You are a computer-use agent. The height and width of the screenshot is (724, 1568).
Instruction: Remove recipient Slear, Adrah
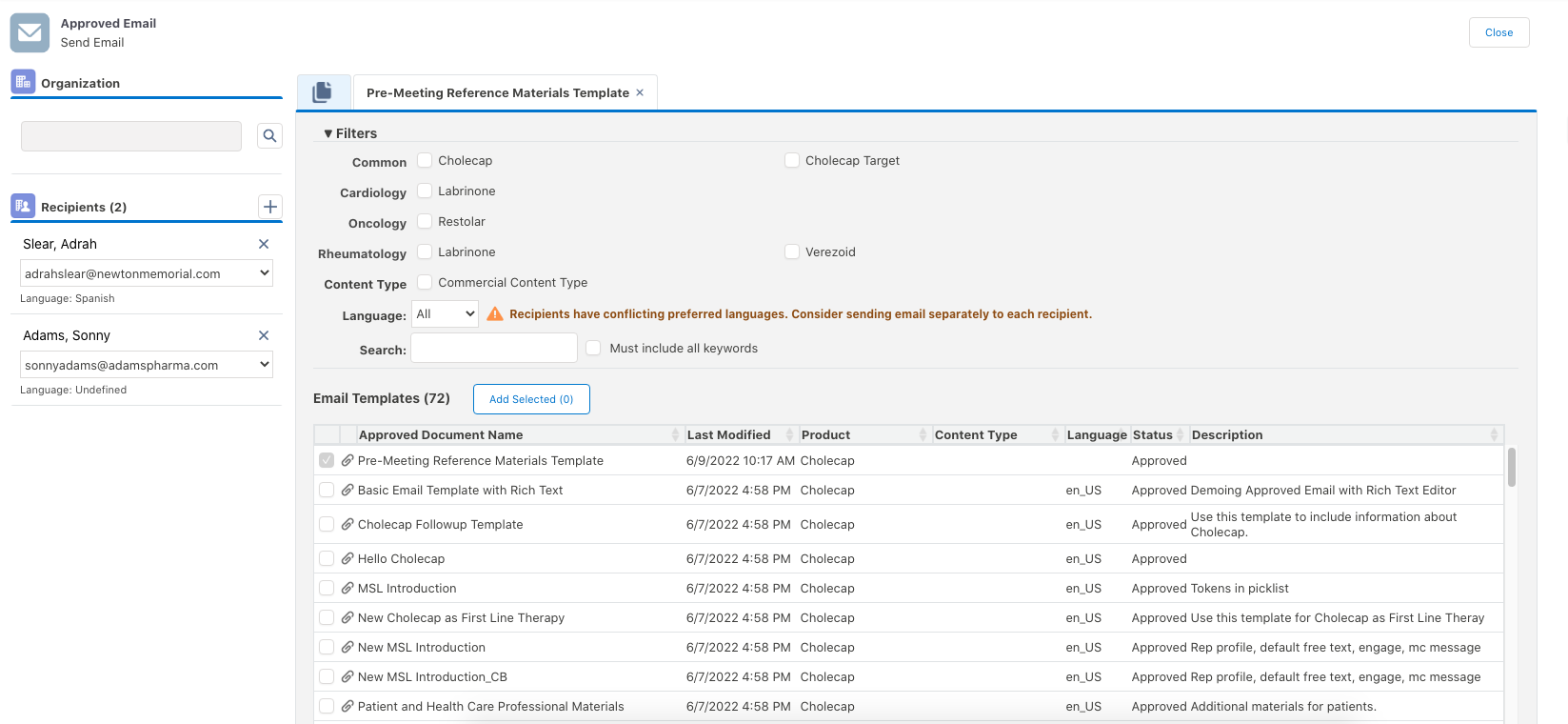(x=264, y=244)
